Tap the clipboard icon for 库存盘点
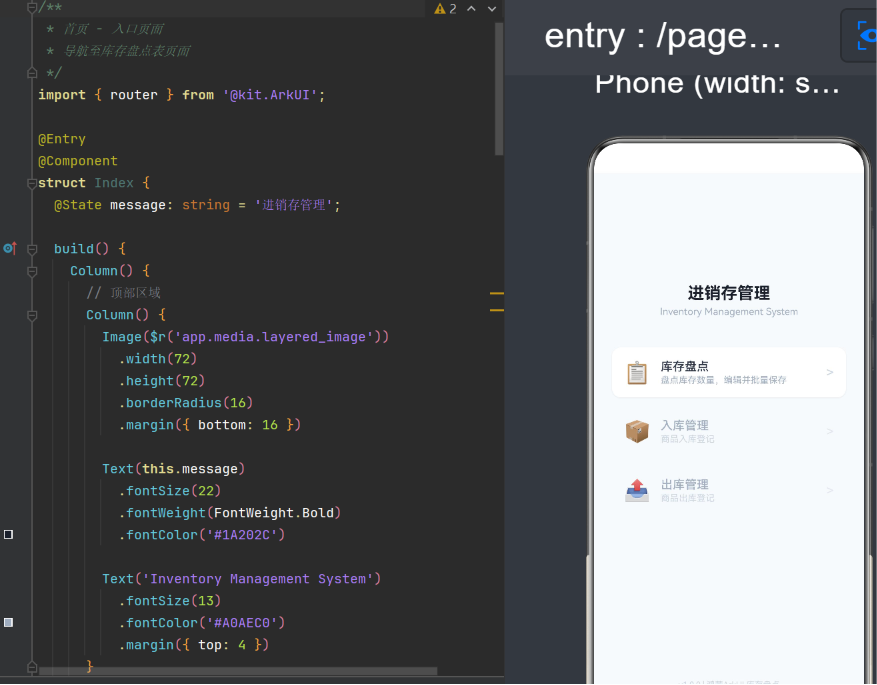The width and height of the screenshot is (877, 685). pyautogui.click(x=636, y=373)
